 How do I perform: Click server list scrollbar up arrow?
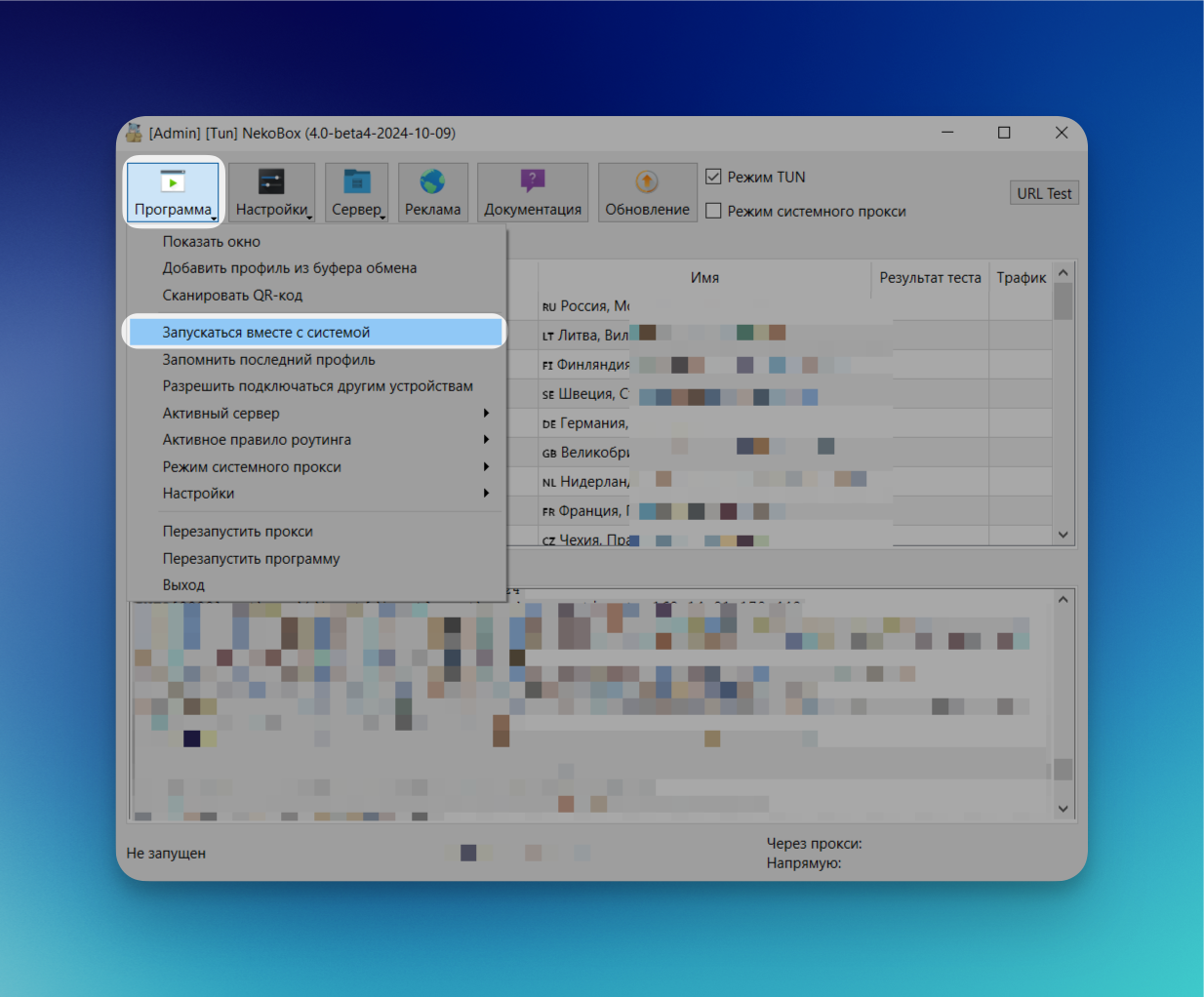(1064, 271)
